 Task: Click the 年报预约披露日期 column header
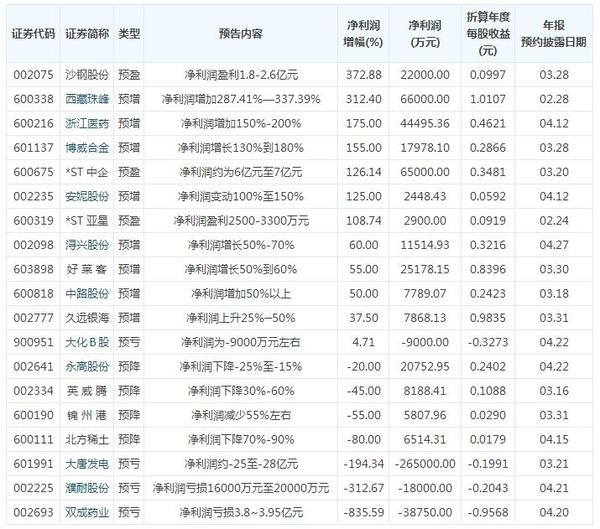pos(554,34)
